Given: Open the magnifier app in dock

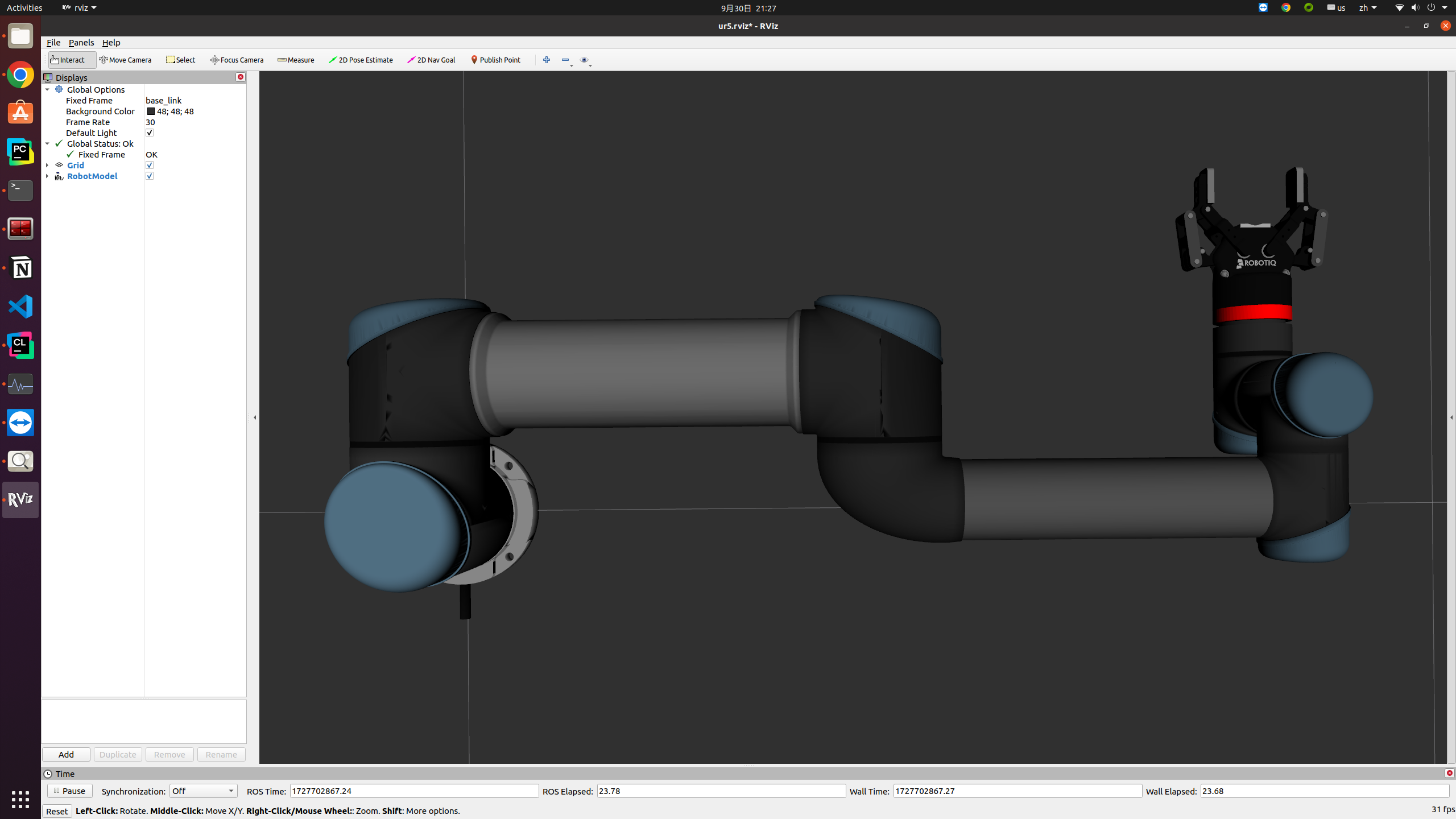Looking at the screenshot, I should tap(20, 461).
